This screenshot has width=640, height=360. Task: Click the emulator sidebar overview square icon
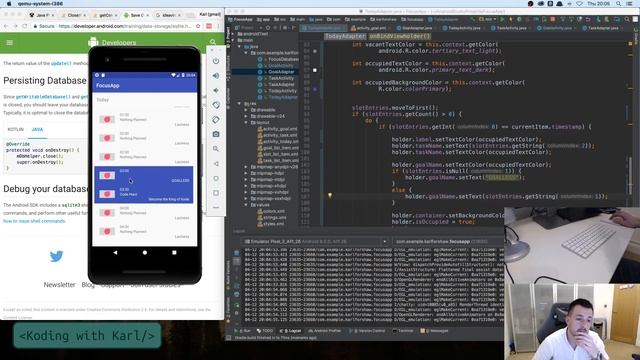pyautogui.click(x=216, y=193)
